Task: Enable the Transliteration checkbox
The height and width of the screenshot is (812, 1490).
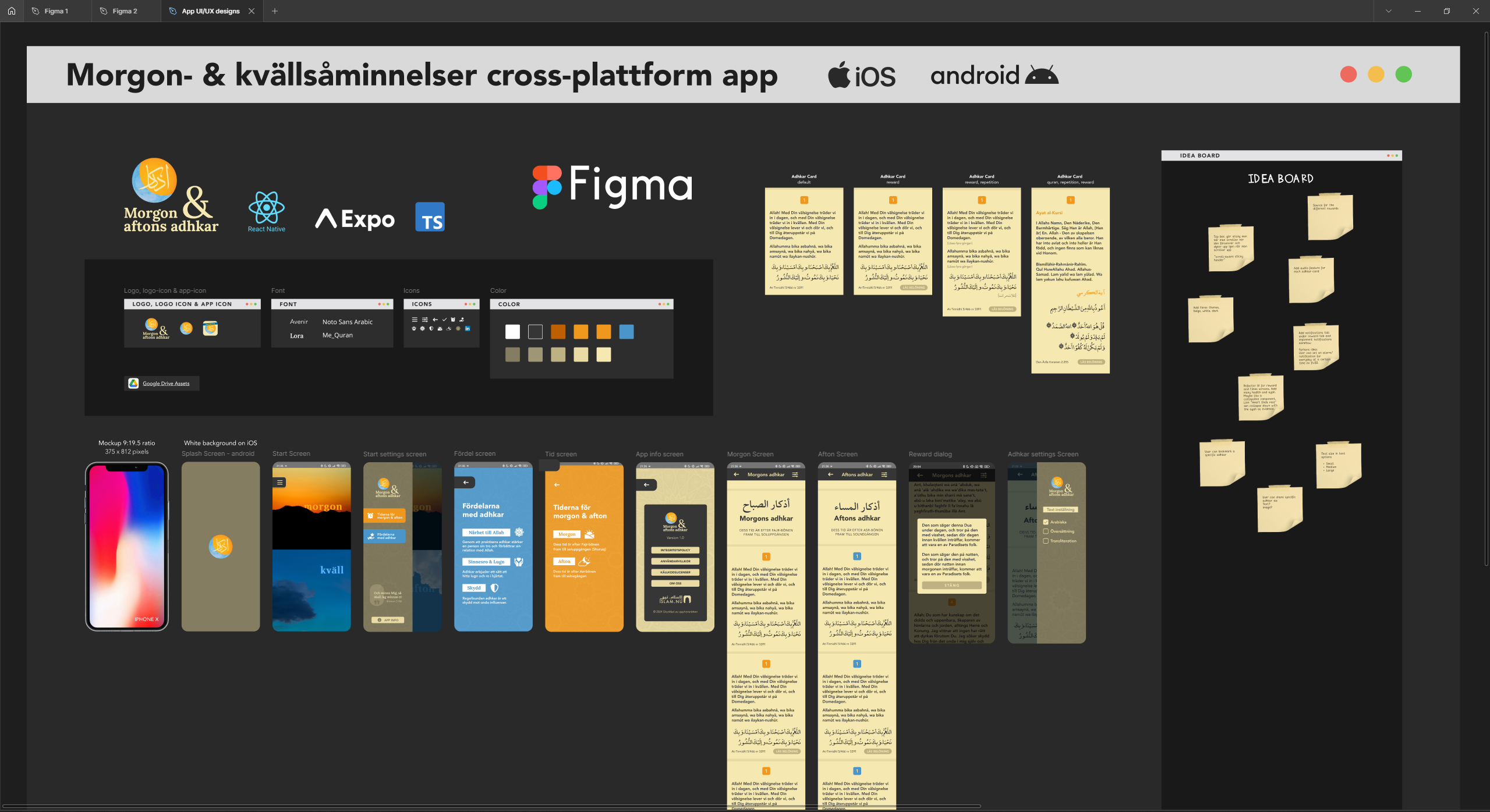Action: [x=1046, y=541]
